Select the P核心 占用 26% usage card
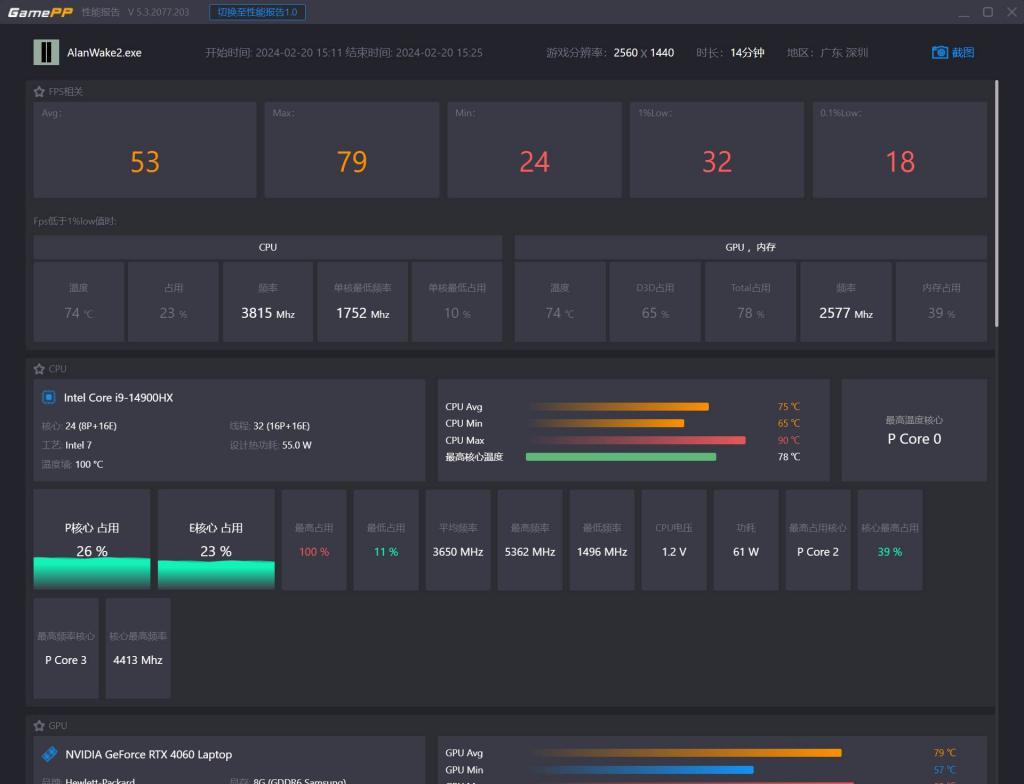This screenshot has height=784, width=1024. 92,539
